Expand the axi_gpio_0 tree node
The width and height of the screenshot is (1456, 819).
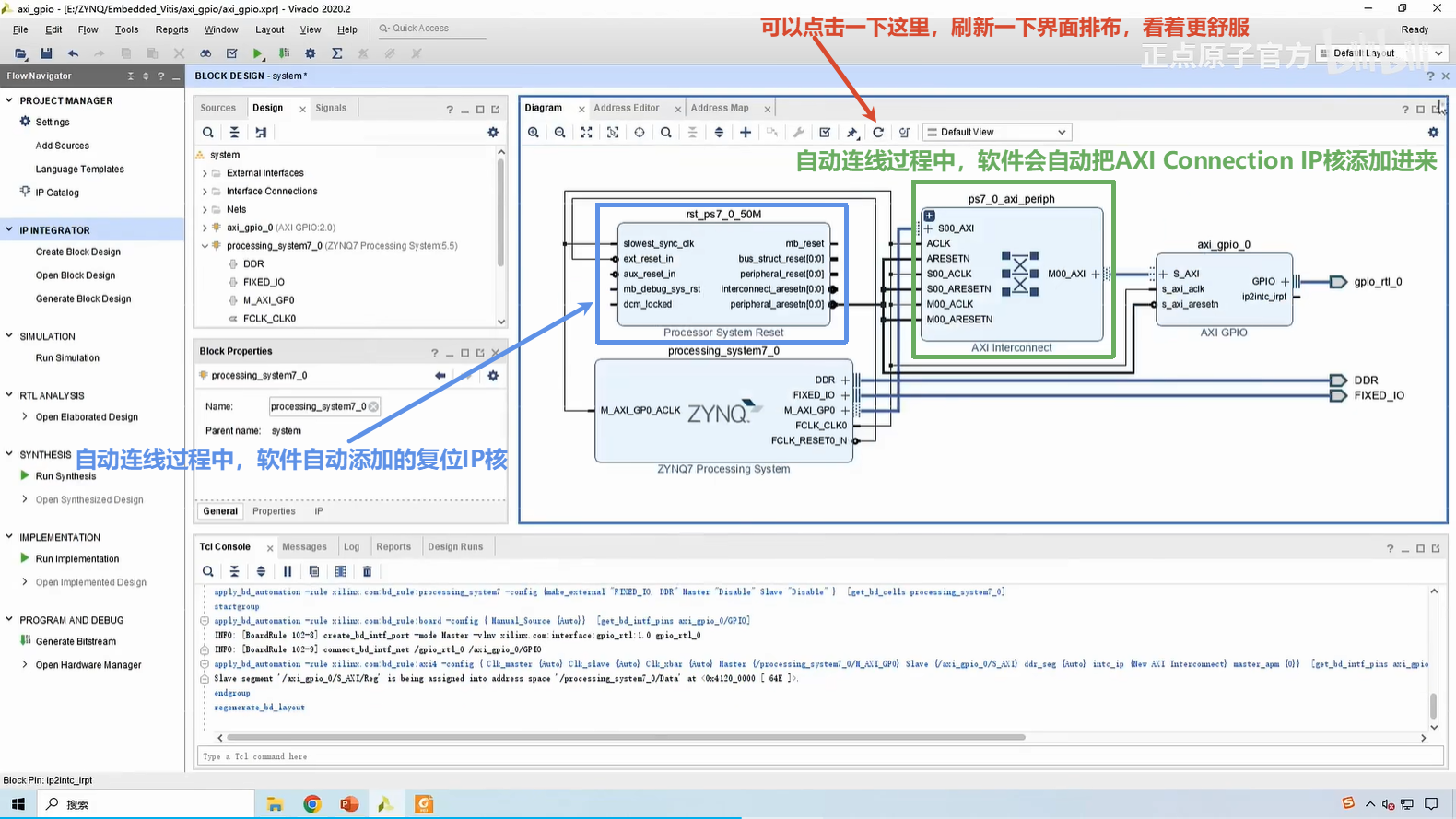[x=205, y=228]
